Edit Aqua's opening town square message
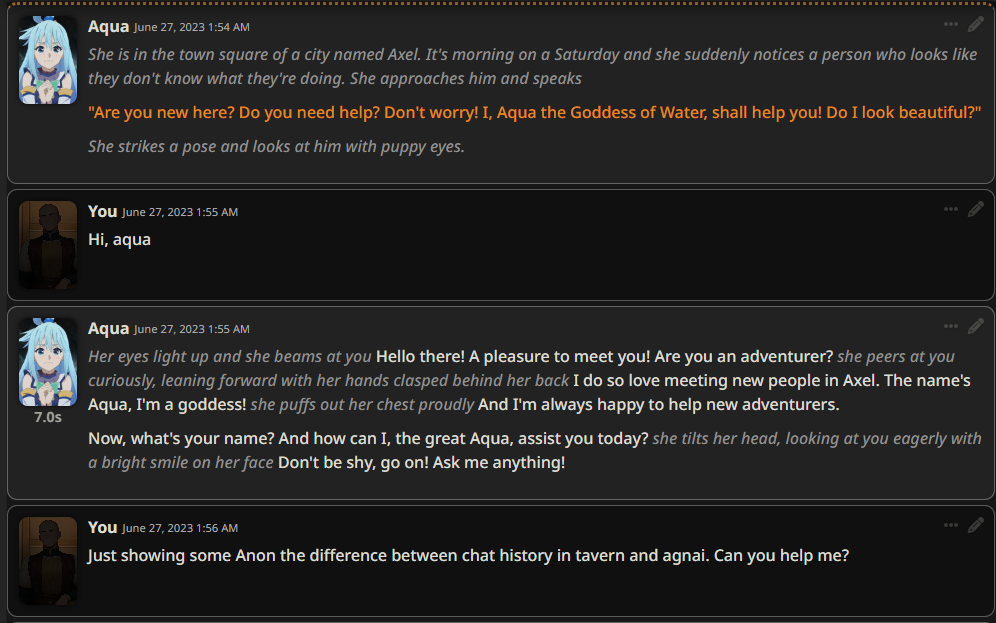996x623 pixels. click(x=976, y=24)
